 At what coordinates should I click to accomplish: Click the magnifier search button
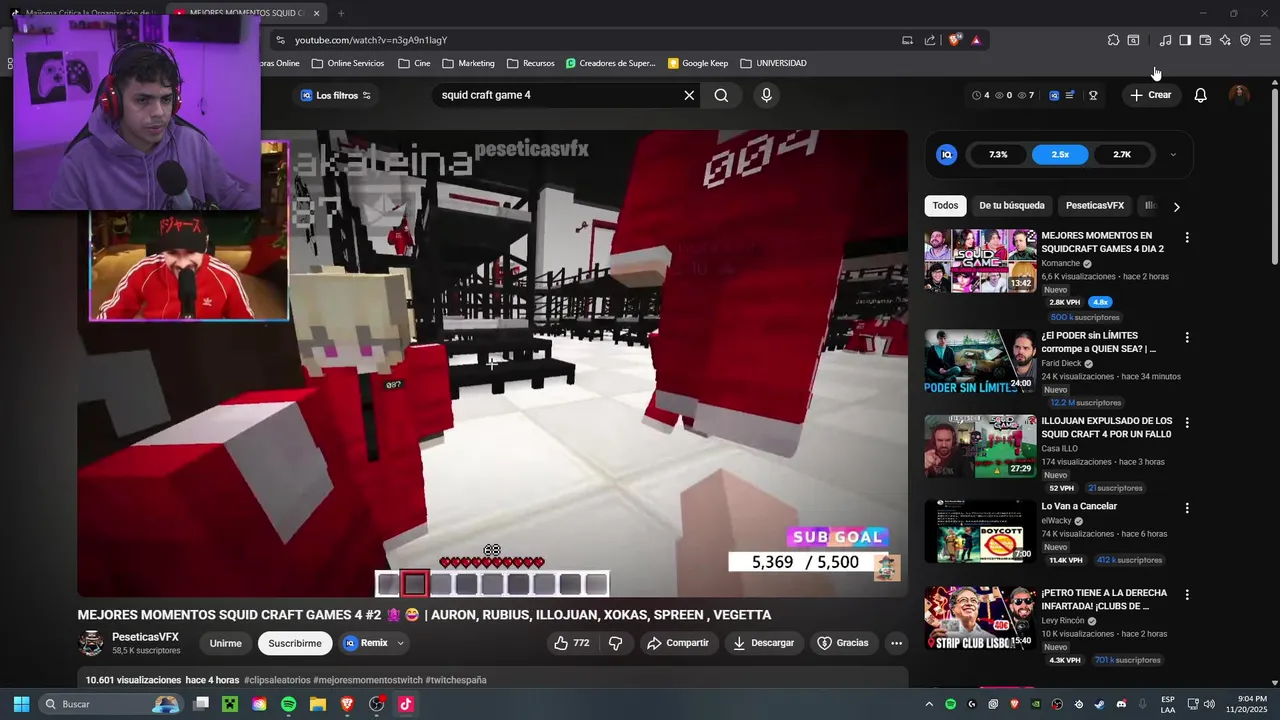coord(721,95)
